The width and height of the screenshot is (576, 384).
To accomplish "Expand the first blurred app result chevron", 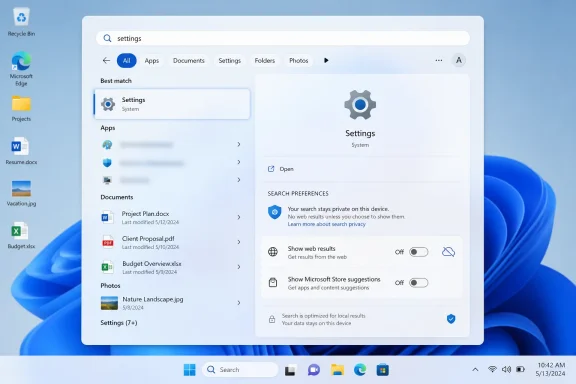I will tap(239, 144).
